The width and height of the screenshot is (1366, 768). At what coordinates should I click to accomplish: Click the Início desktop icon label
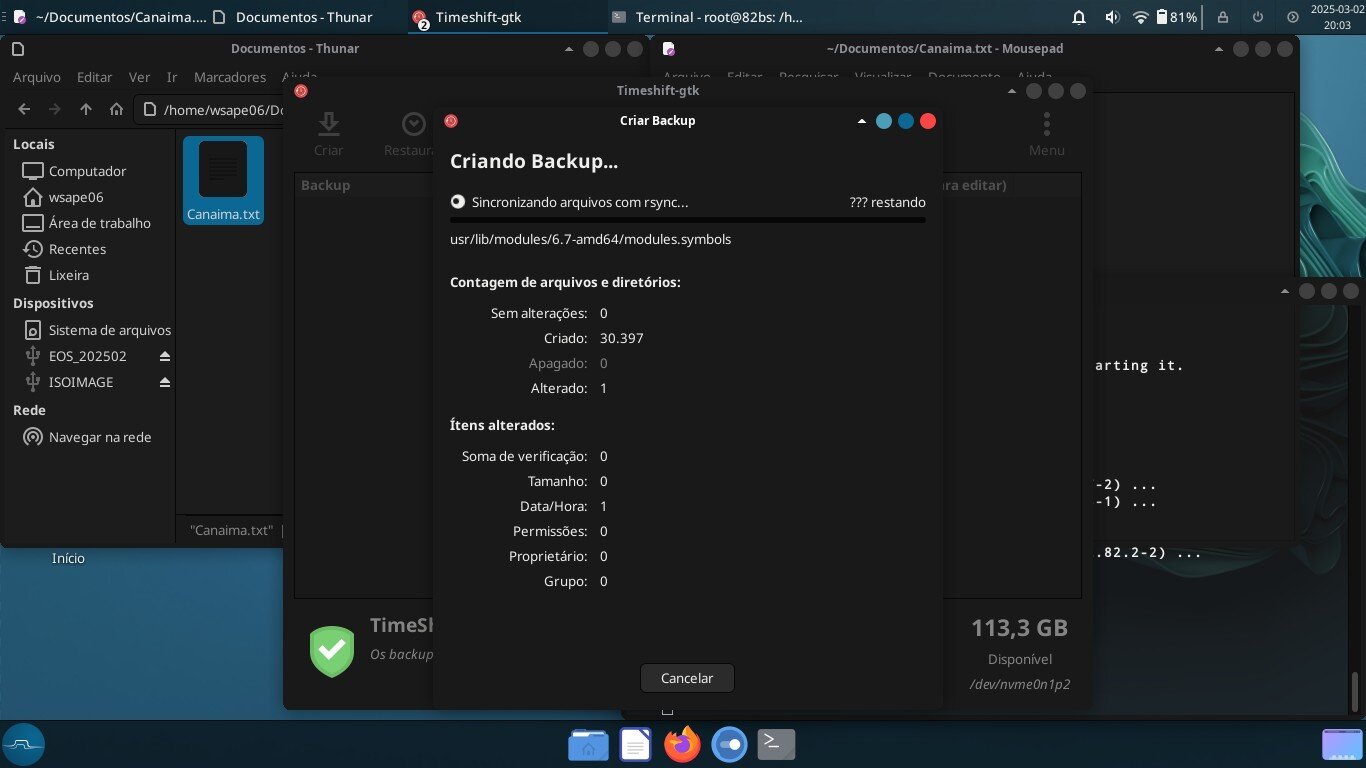click(68, 558)
